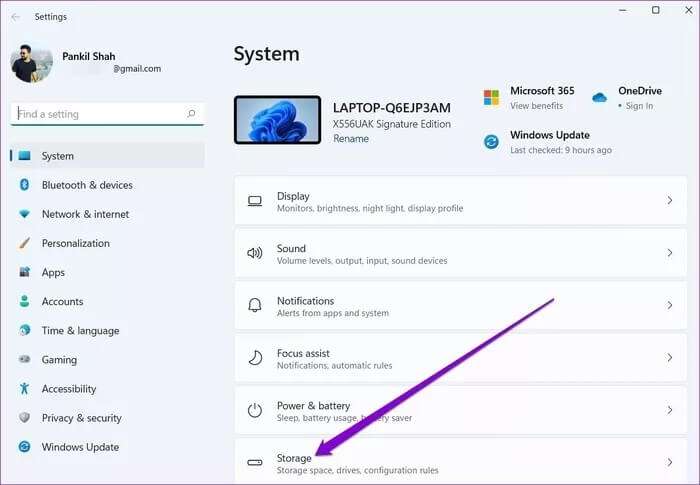Select System icon in the sidebar
The width and height of the screenshot is (700, 485).
click(25, 156)
